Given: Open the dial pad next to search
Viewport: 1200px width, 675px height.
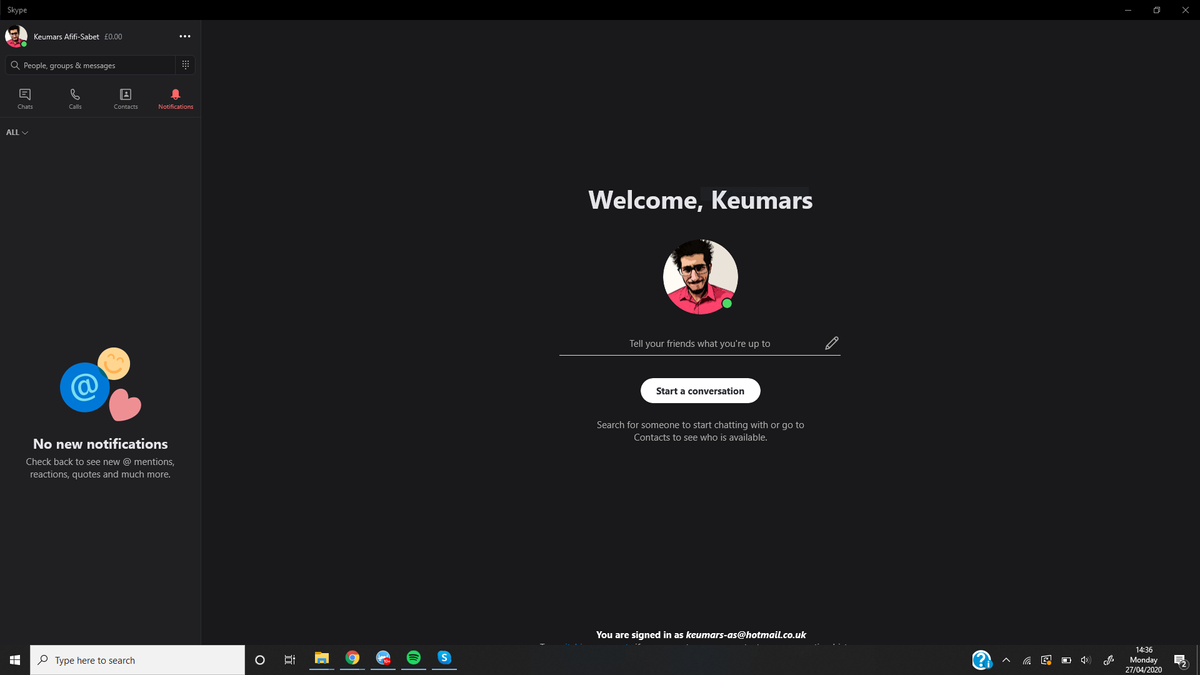Looking at the screenshot, I should click(185, 64).
